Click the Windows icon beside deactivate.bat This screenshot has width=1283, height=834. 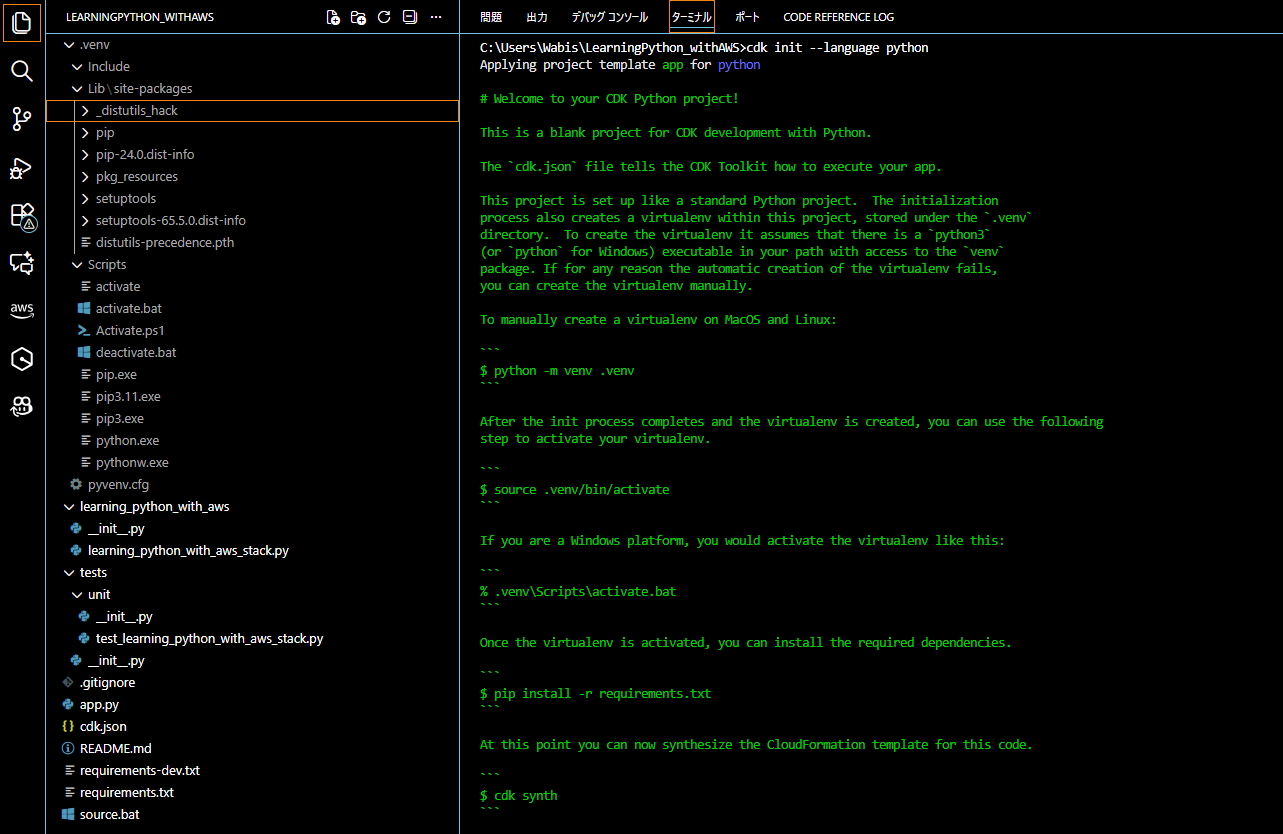click(x=85, y=352)
